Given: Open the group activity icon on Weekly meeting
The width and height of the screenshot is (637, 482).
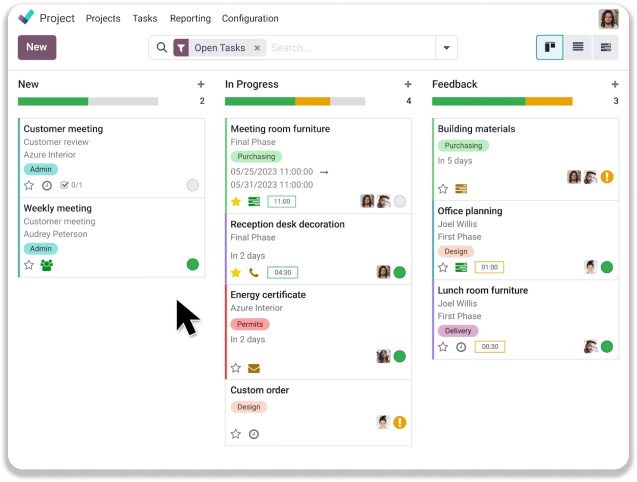Looking at the screenshot, I should [46, 265].
